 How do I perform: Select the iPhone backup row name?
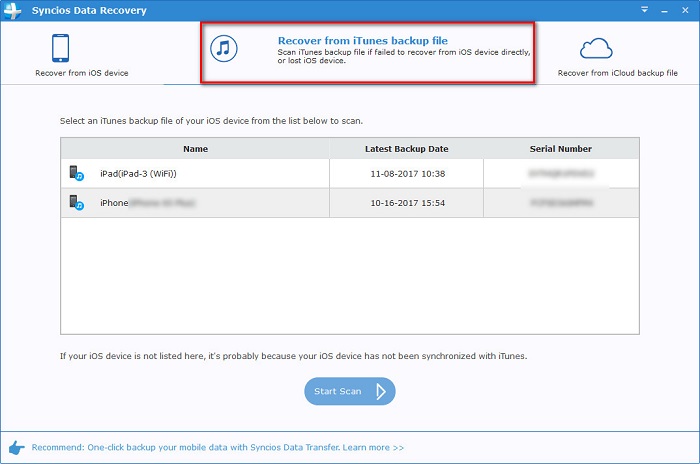coord(147,203)
